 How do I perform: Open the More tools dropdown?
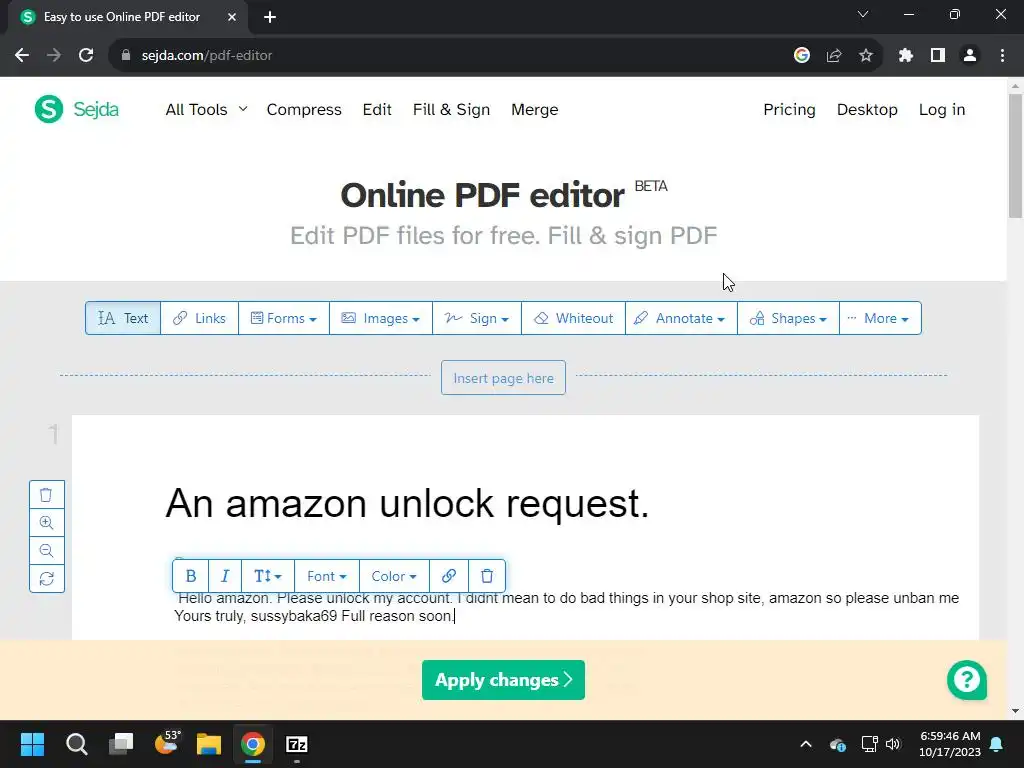[x=880, y=318]
